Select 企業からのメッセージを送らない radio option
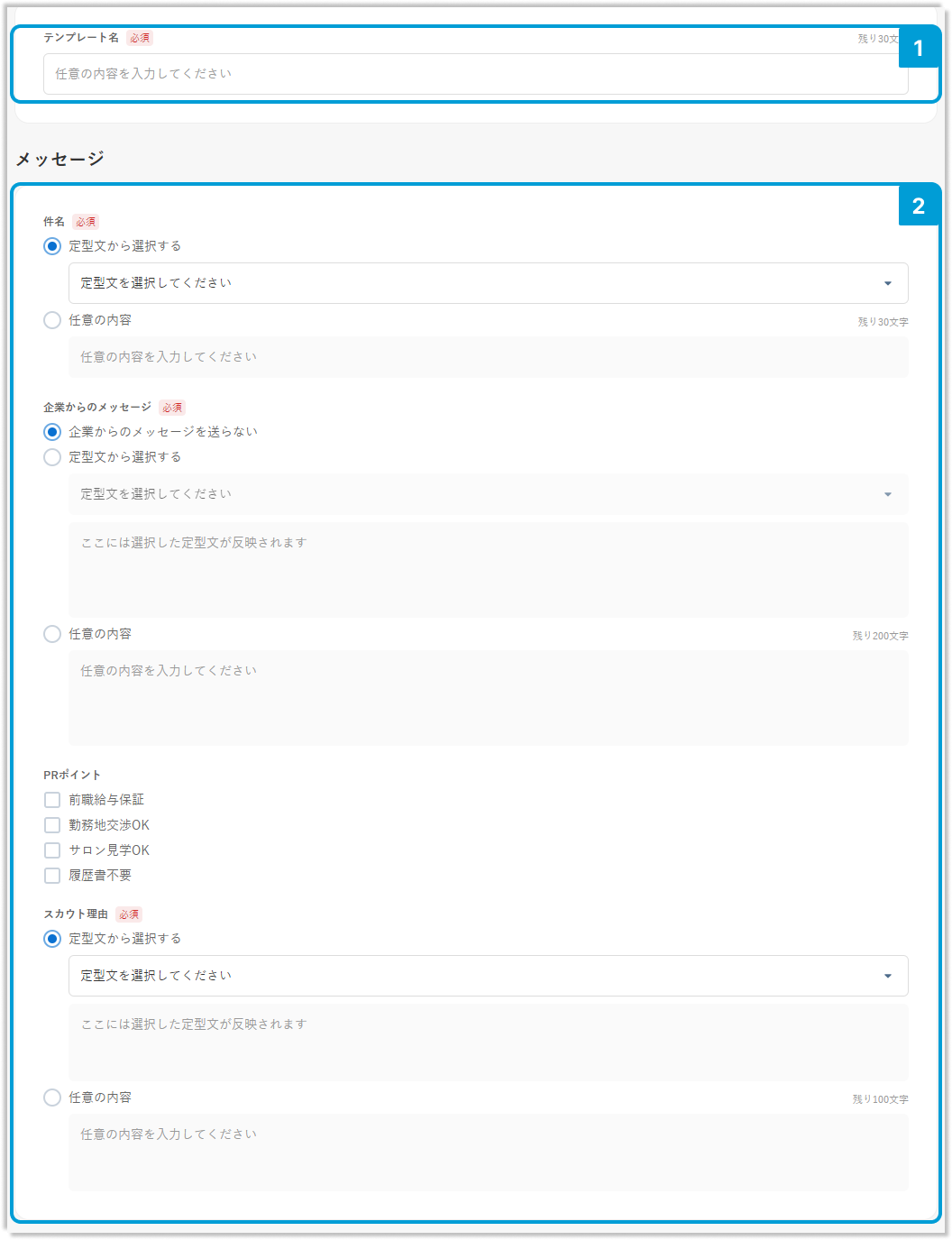The width and height of the screenshot is (952, 1240). coord(52,432)
